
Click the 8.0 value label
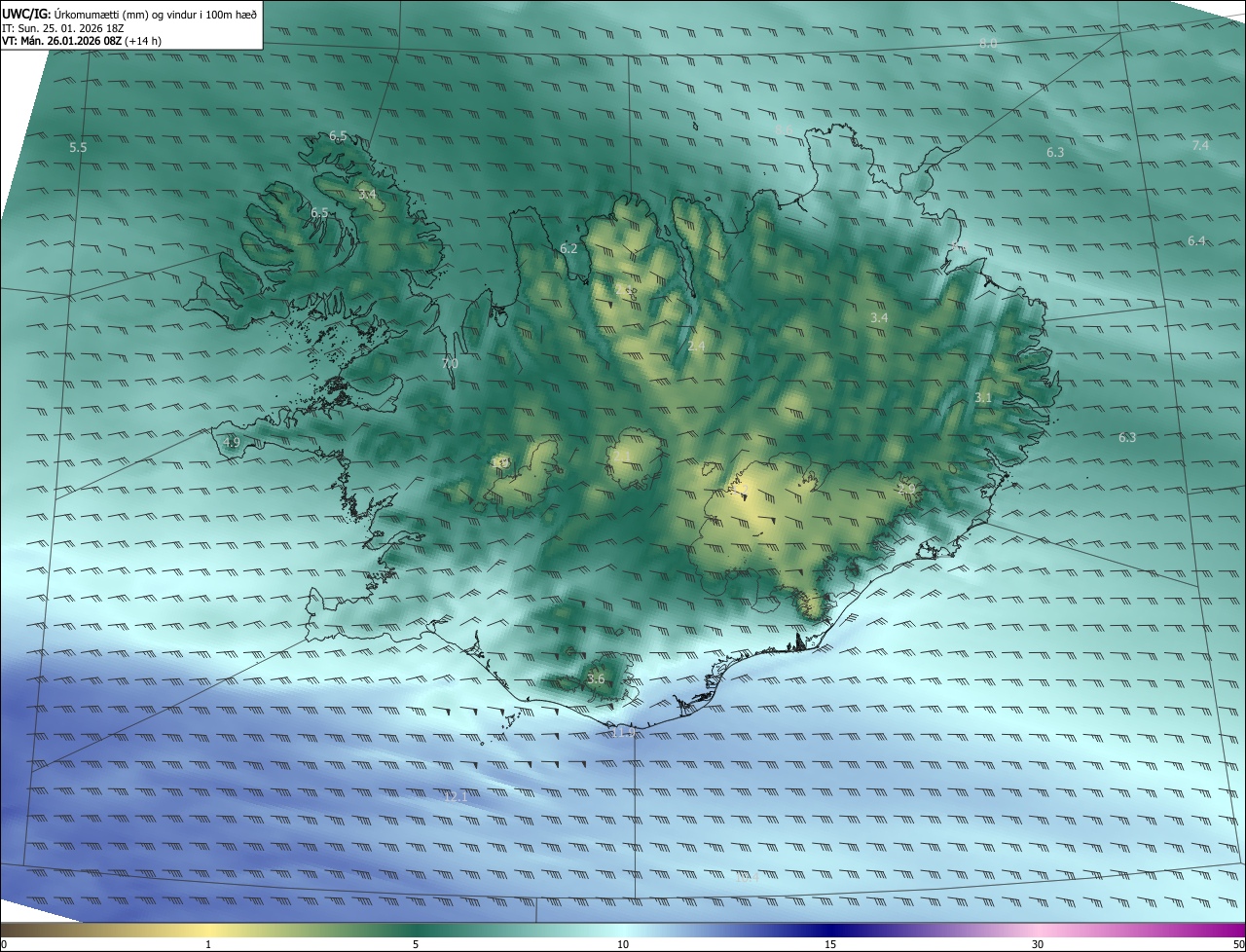988,44
